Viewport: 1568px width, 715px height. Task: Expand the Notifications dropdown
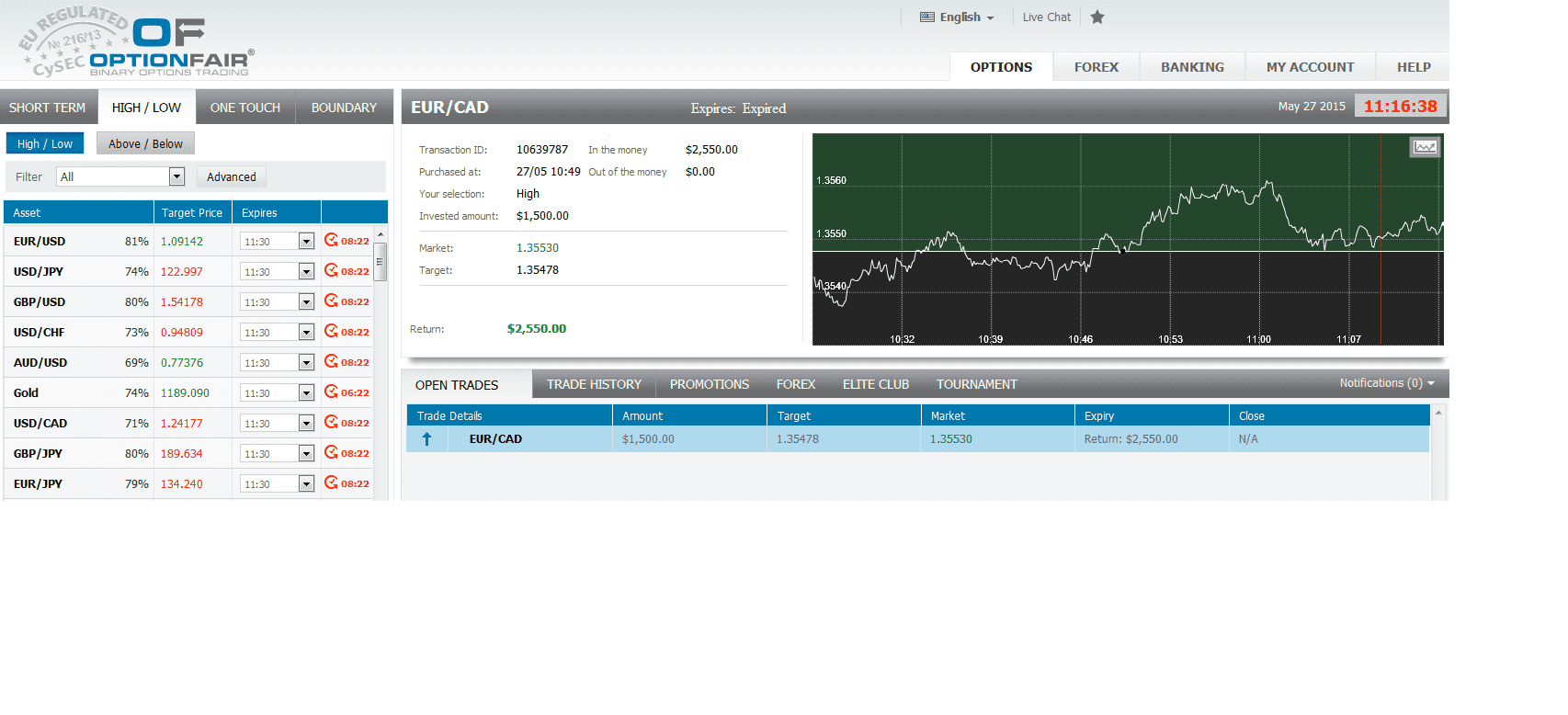coord(1386,383)
